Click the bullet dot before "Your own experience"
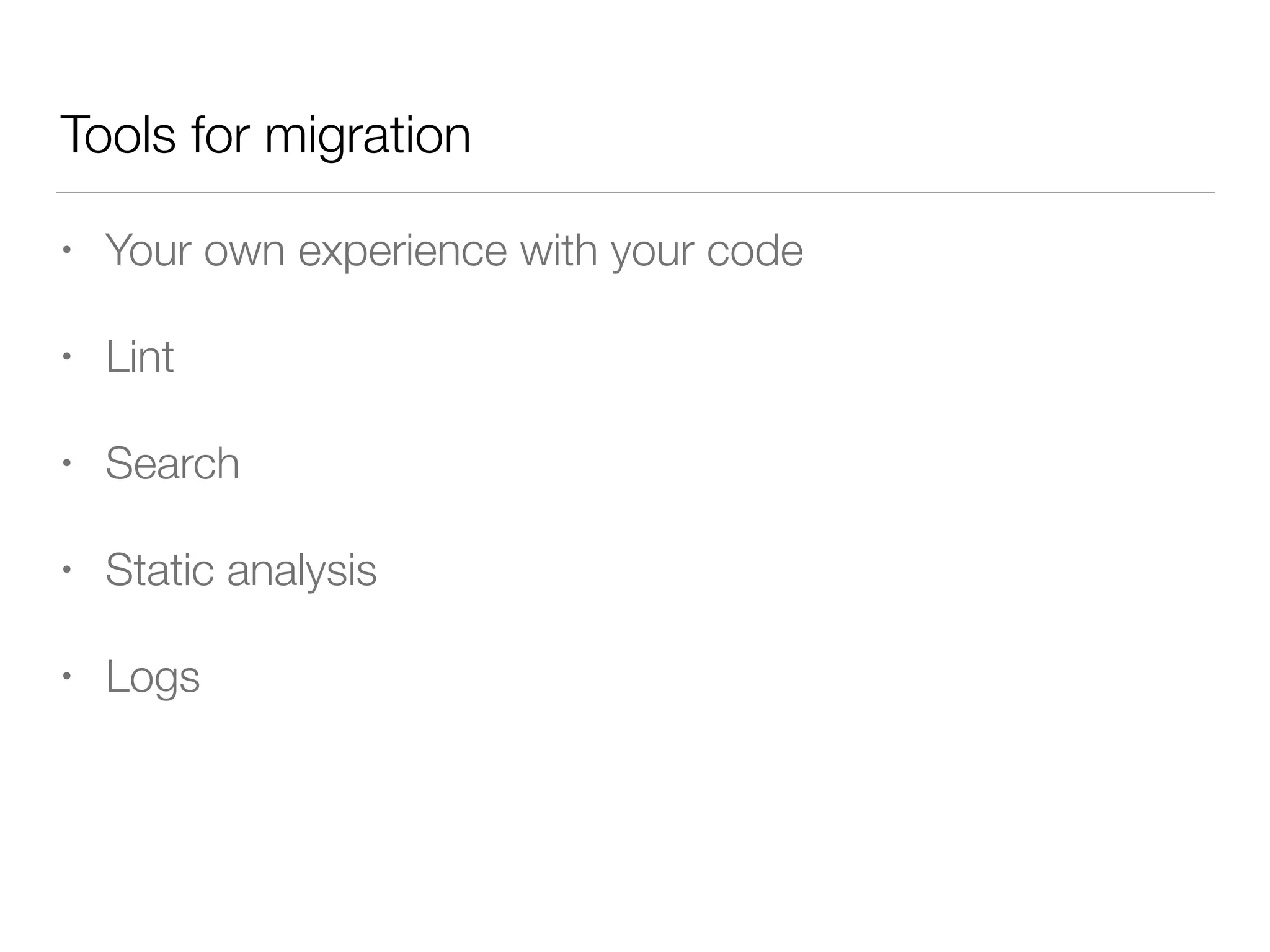 coord(67,251)
